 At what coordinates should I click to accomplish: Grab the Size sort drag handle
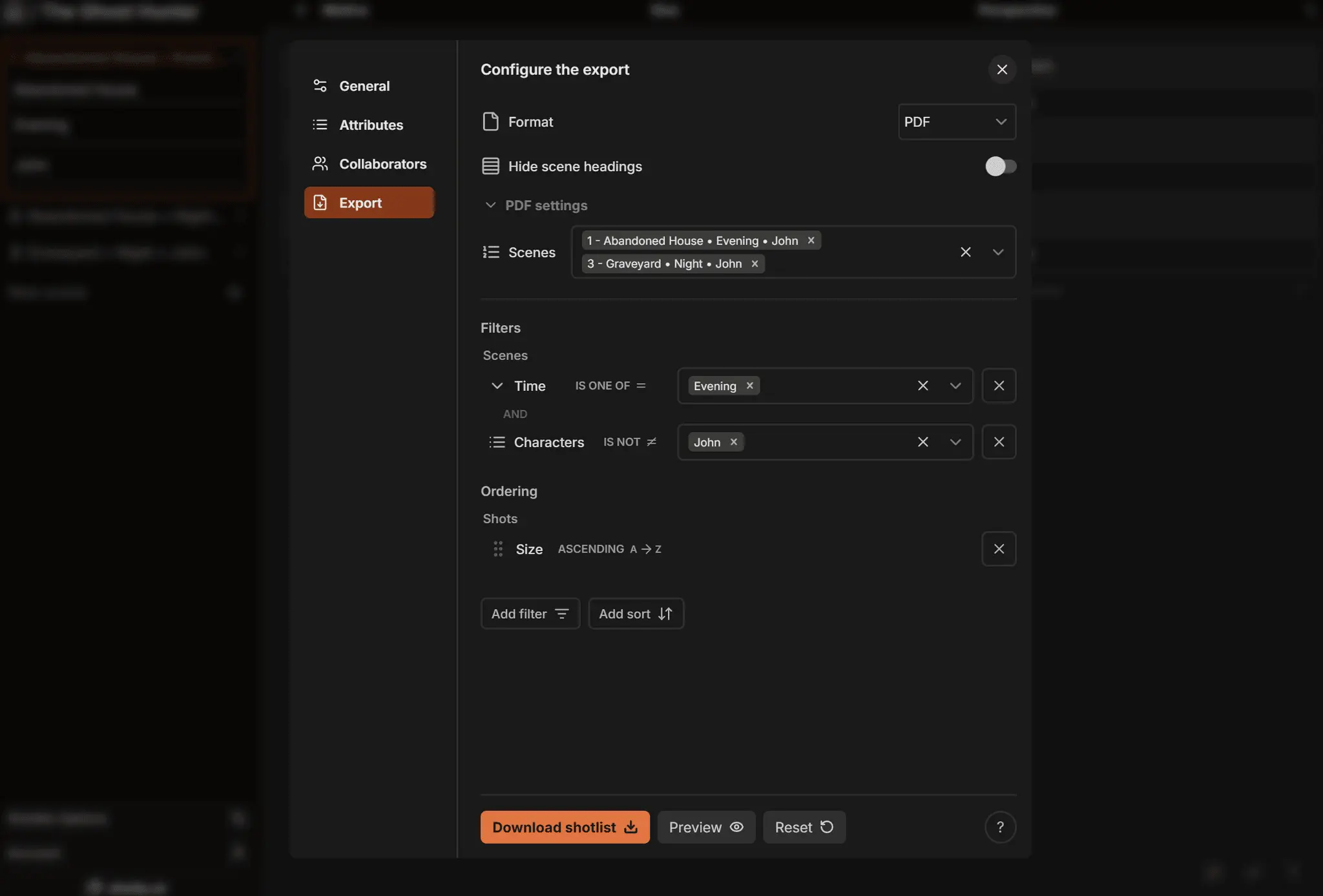click(x=497, y=549)
